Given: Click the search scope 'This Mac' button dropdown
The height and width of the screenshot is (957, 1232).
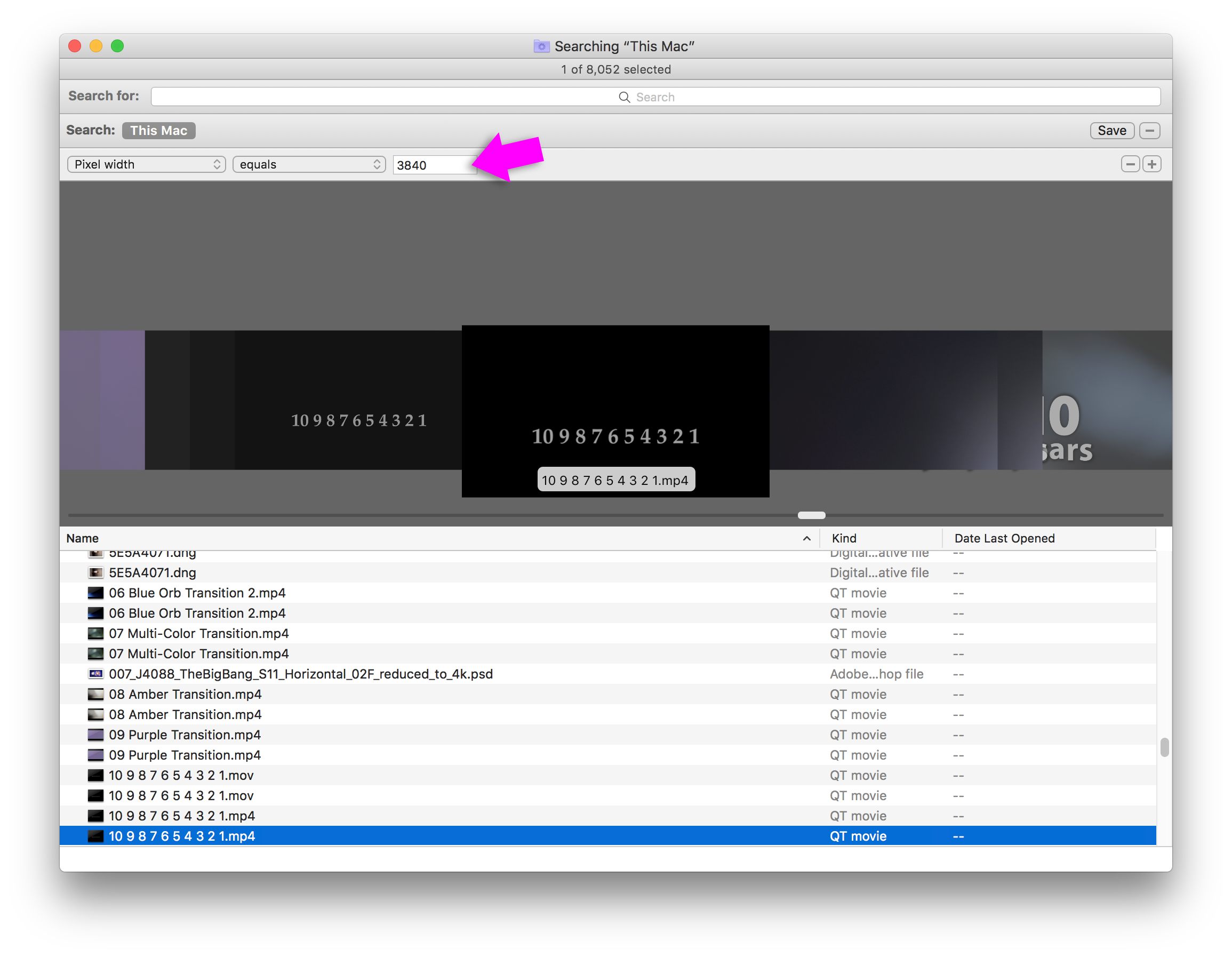Looking at the screenshot, I should (x=159, y=130).
